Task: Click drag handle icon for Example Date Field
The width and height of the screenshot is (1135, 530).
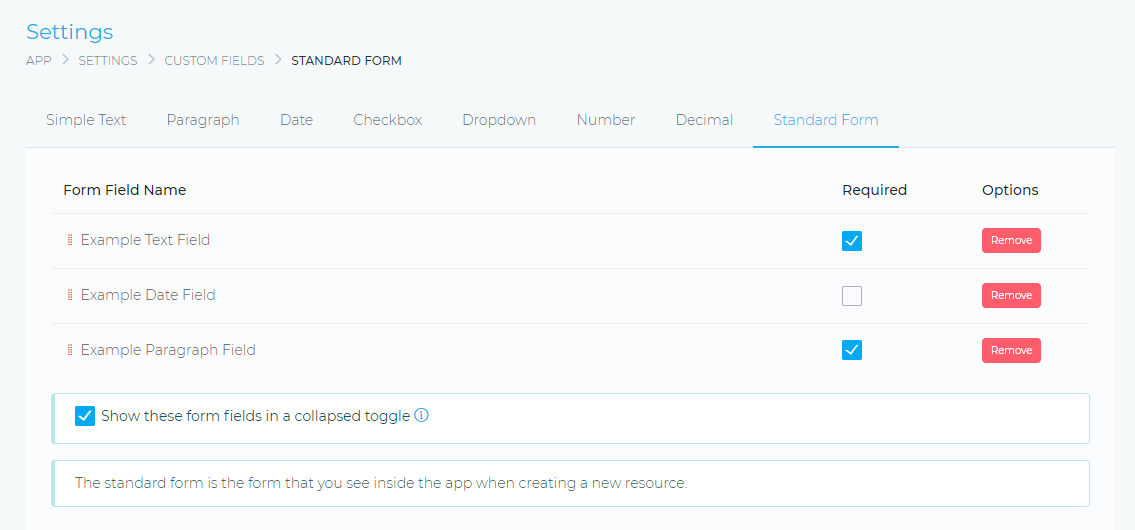Action: tap(70, 296)
